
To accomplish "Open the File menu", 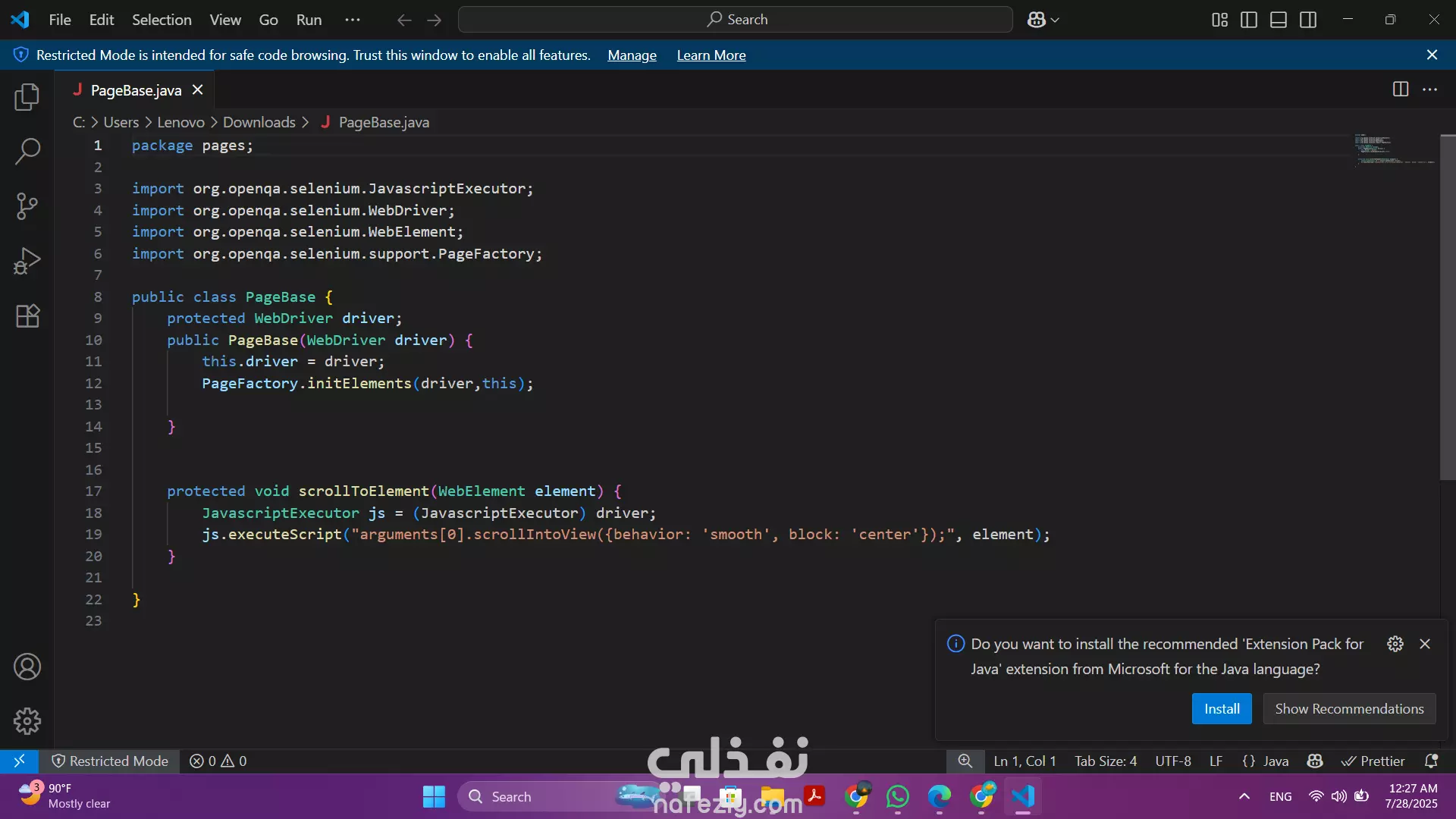I will pyautogui.click(x=60, y=20).
